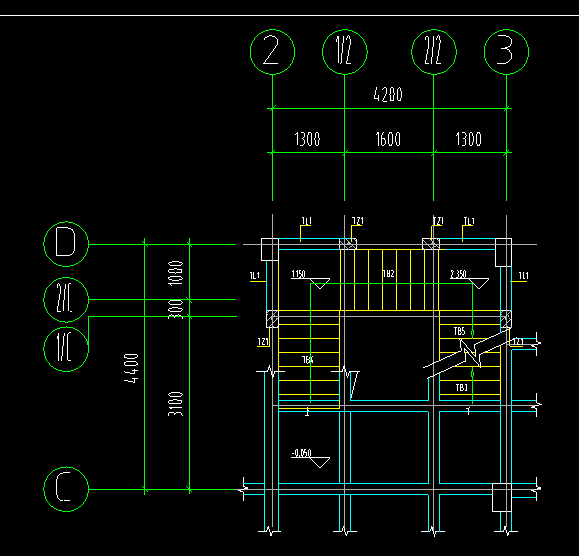Click the TL1 label right of the 2.350 elevation
Viewport: 579px width, 556px height.
click(x=524, y=276)
